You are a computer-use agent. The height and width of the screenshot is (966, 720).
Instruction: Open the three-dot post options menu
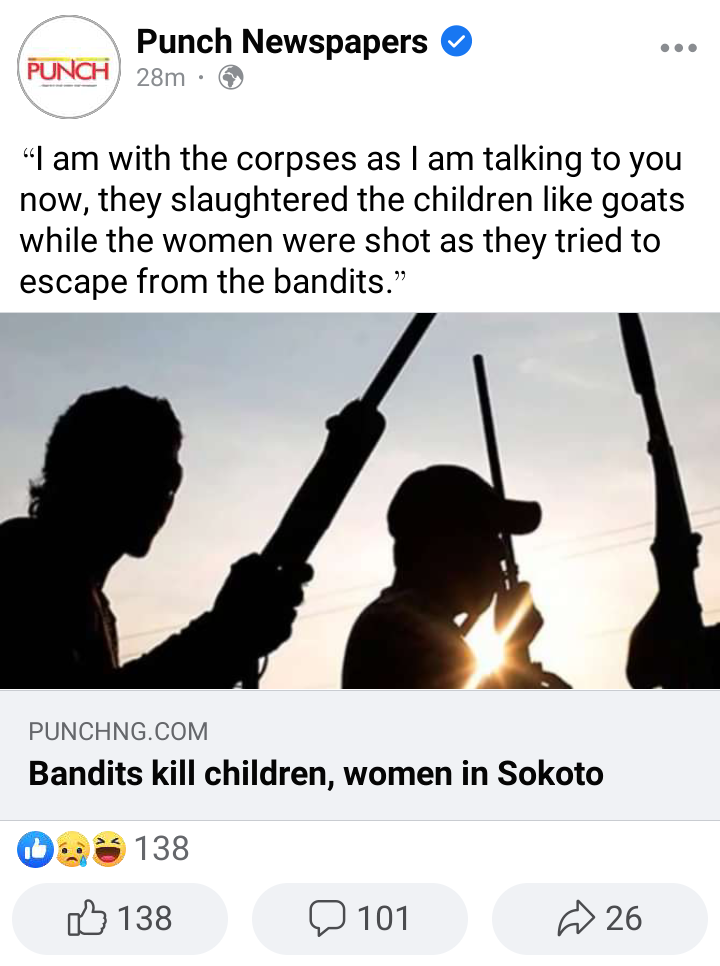(x=678, y=47)
